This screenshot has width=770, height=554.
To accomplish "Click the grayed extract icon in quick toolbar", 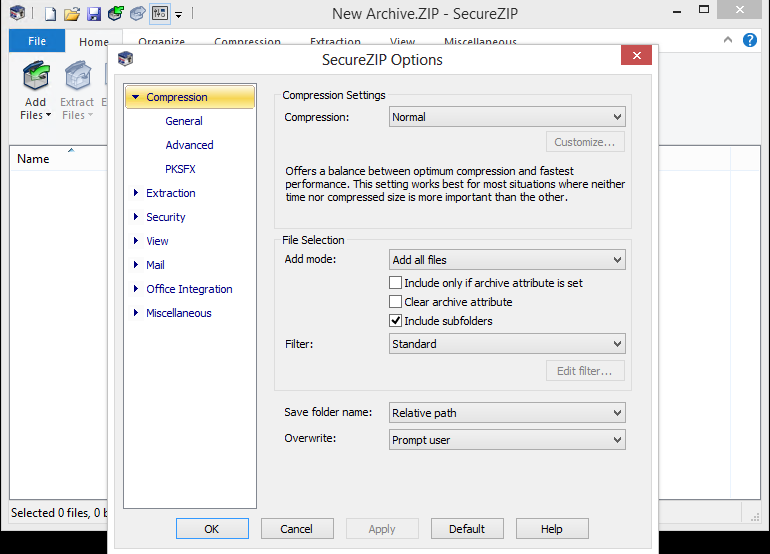I will (138, 13).
